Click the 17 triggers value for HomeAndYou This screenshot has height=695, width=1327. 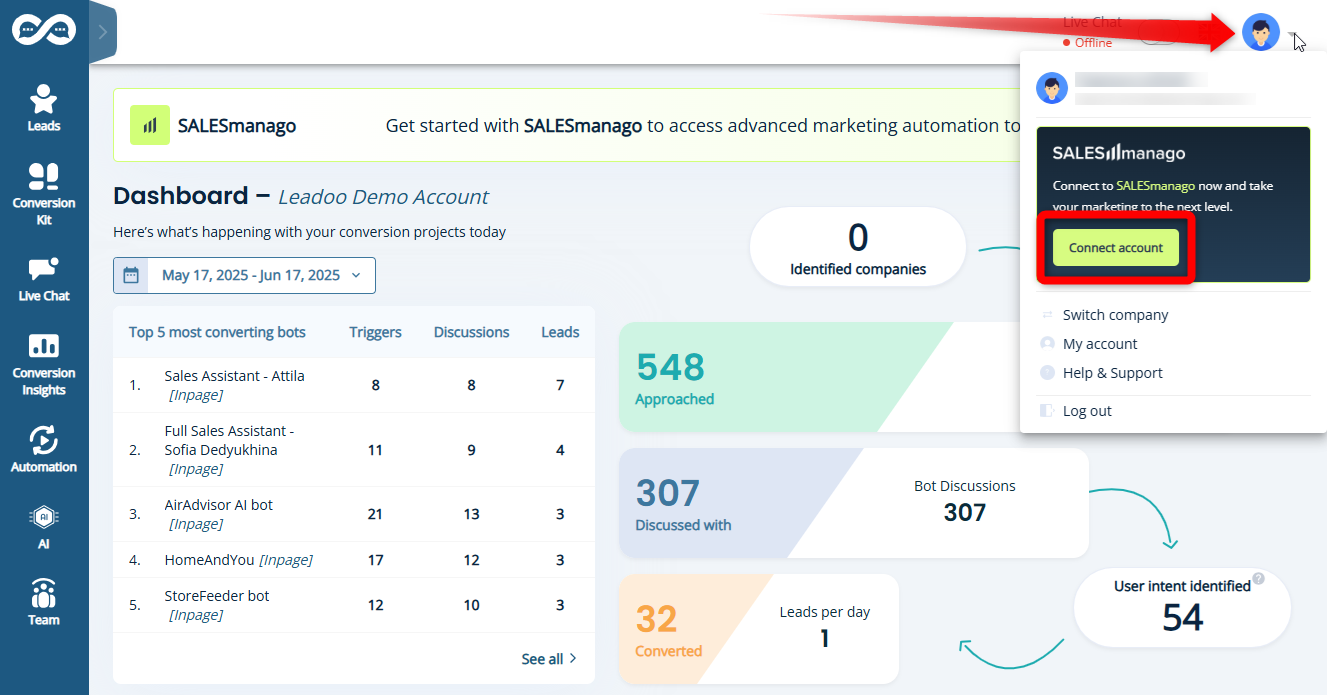[x=375, y=560]
